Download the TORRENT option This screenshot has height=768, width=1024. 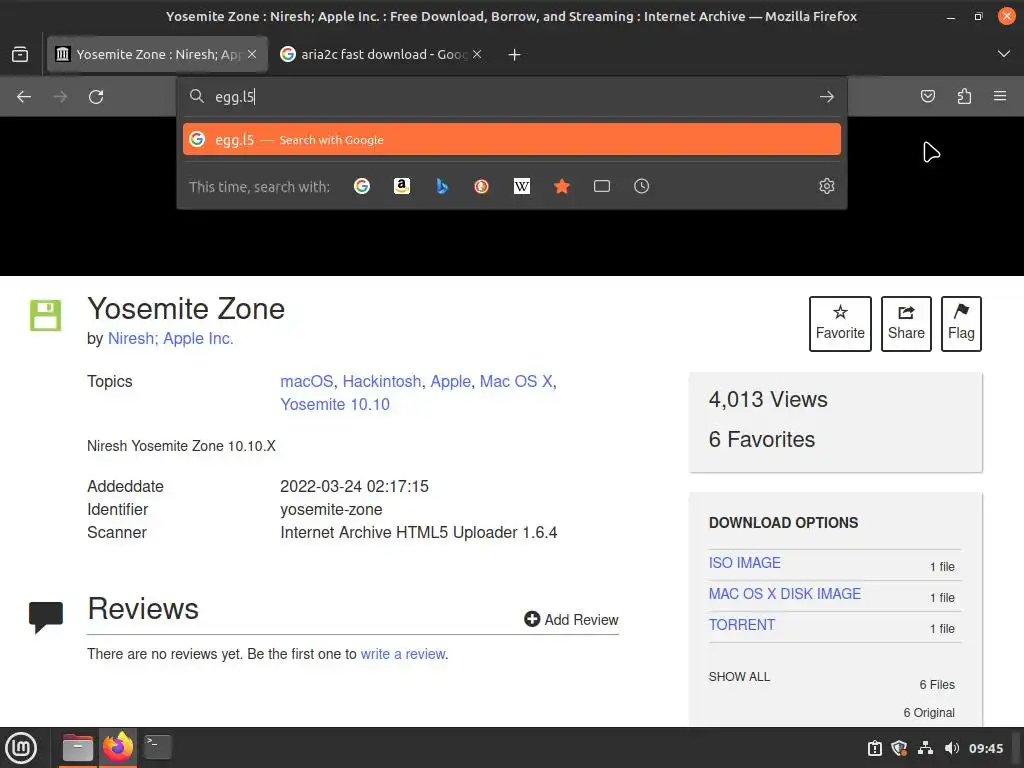click(x=742, y=625)
